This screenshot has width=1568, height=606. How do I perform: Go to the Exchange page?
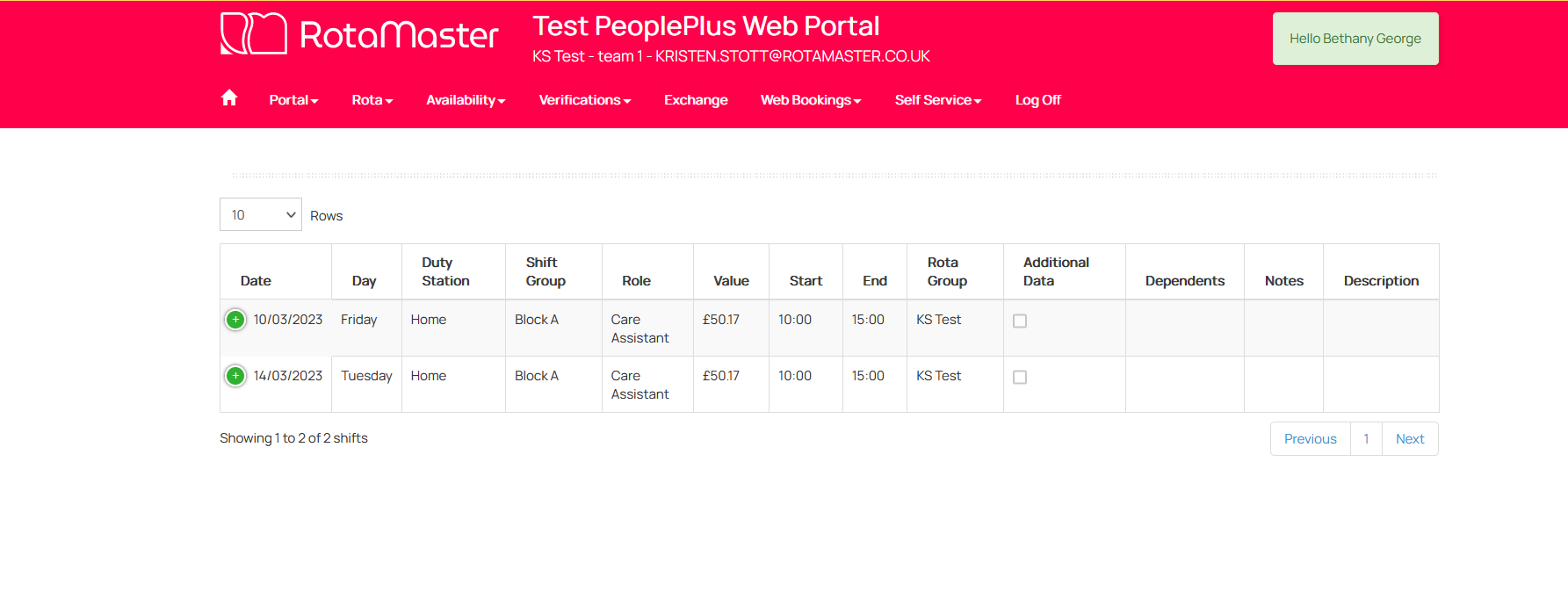coord(696,100)
